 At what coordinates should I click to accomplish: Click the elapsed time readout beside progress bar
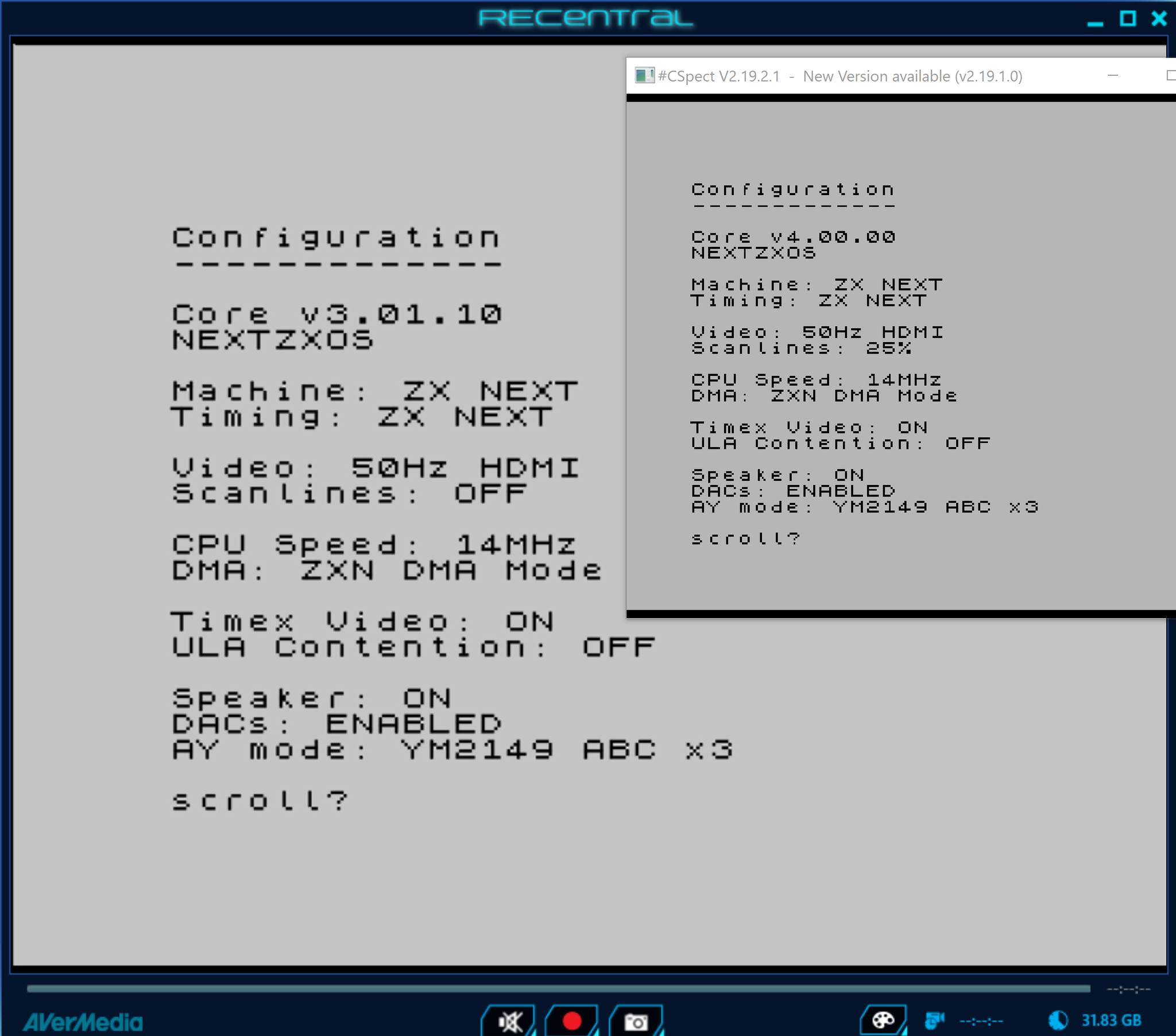[1128, 990]
